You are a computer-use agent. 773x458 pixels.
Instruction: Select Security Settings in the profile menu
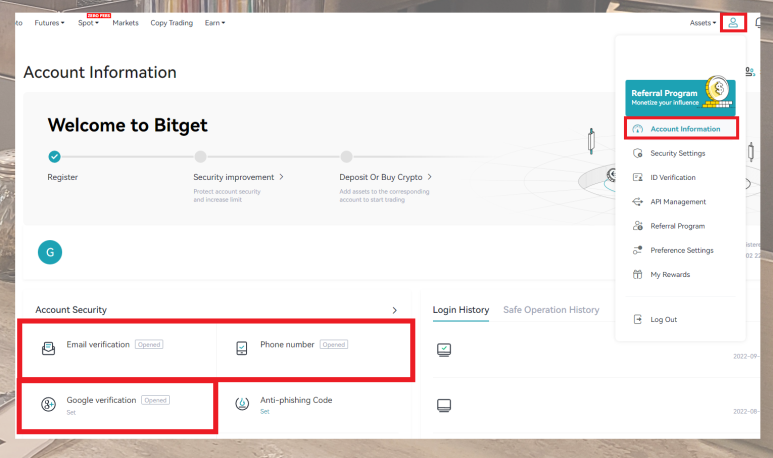(x=680, y=153)
